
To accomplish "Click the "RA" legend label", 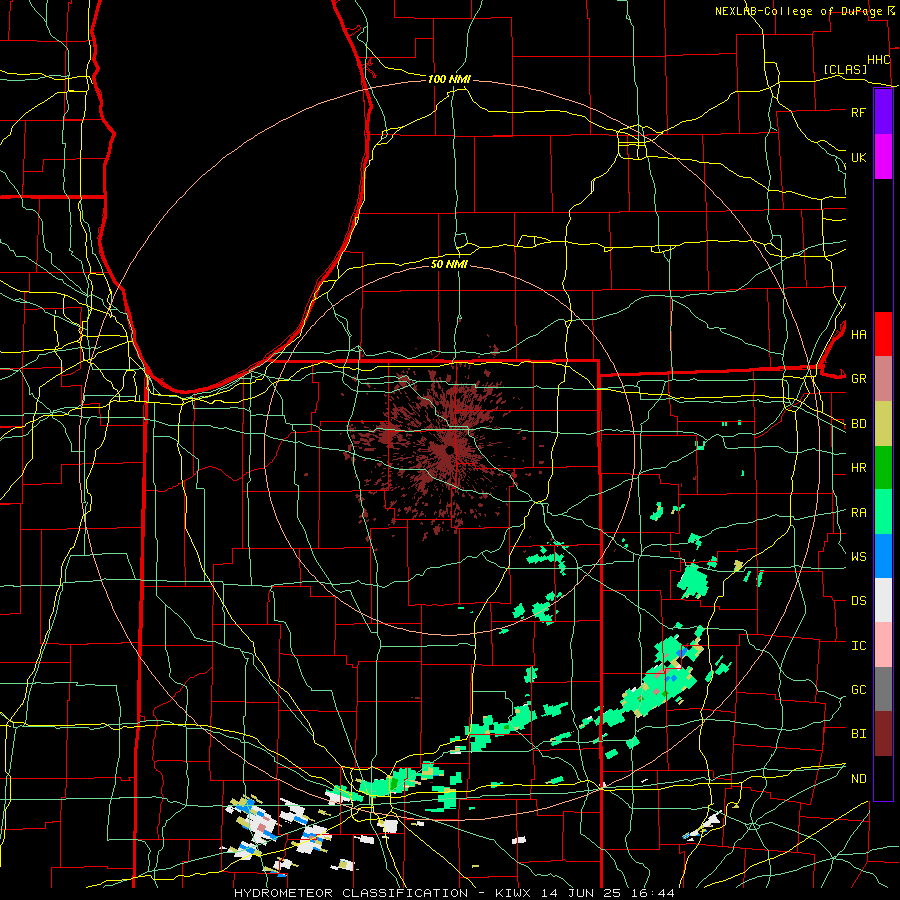I will click(858, 513).
